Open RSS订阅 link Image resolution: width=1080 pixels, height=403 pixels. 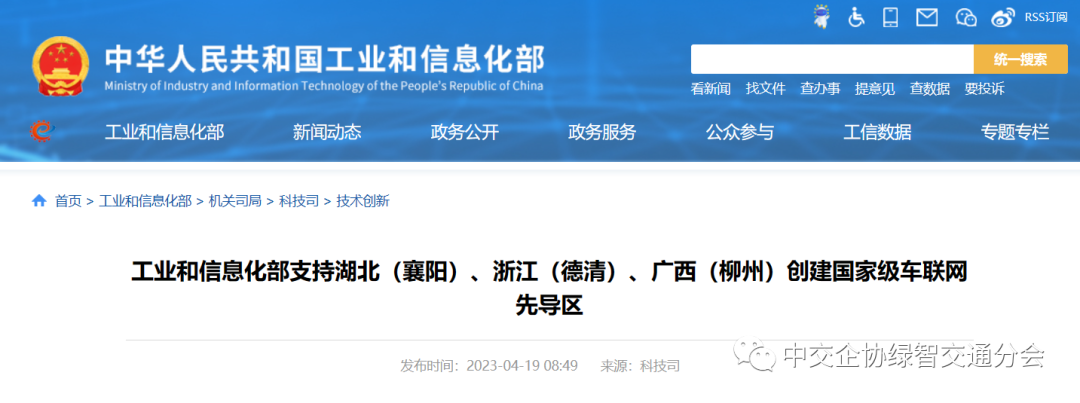tap(1045, 17)
